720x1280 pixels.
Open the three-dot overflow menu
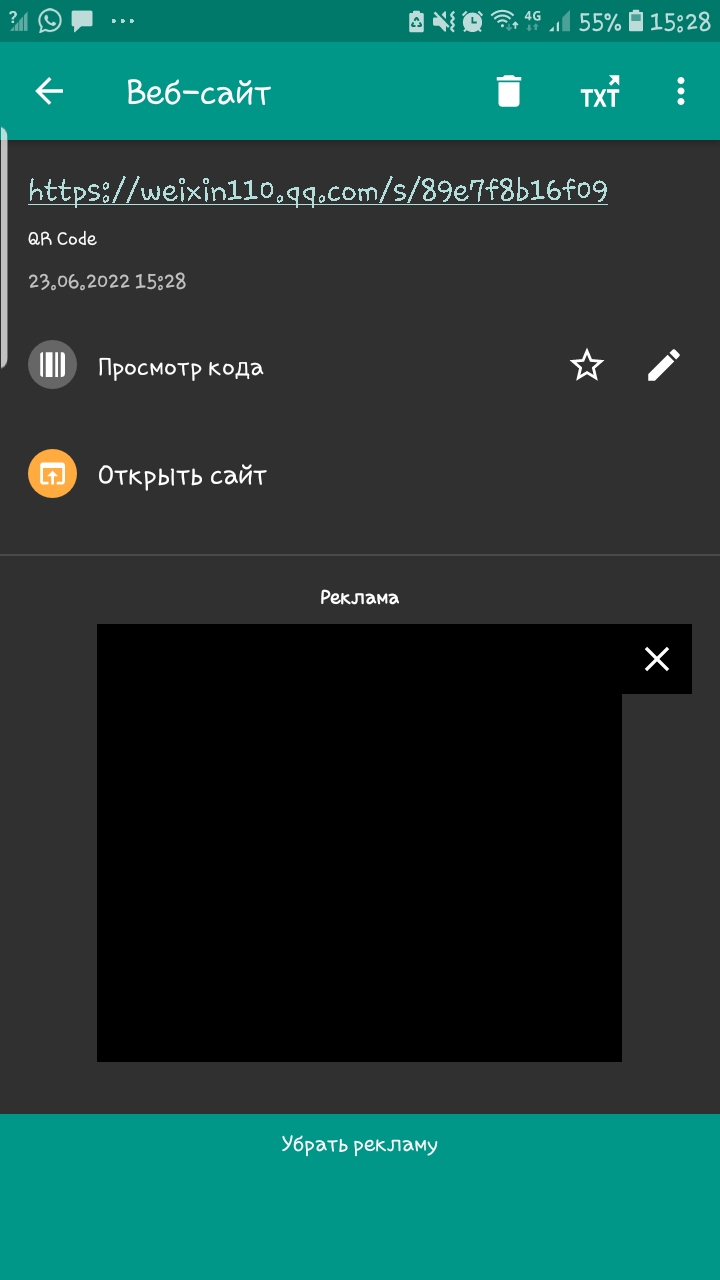pyautogui.click(x=681, y=92)
